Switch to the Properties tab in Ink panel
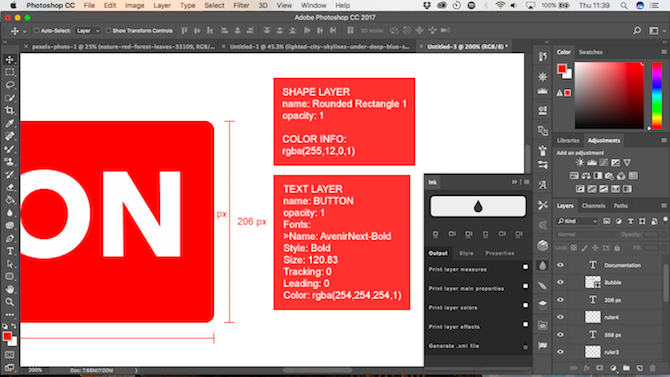Viewport: 670px width, 377px height. [500, 253]
